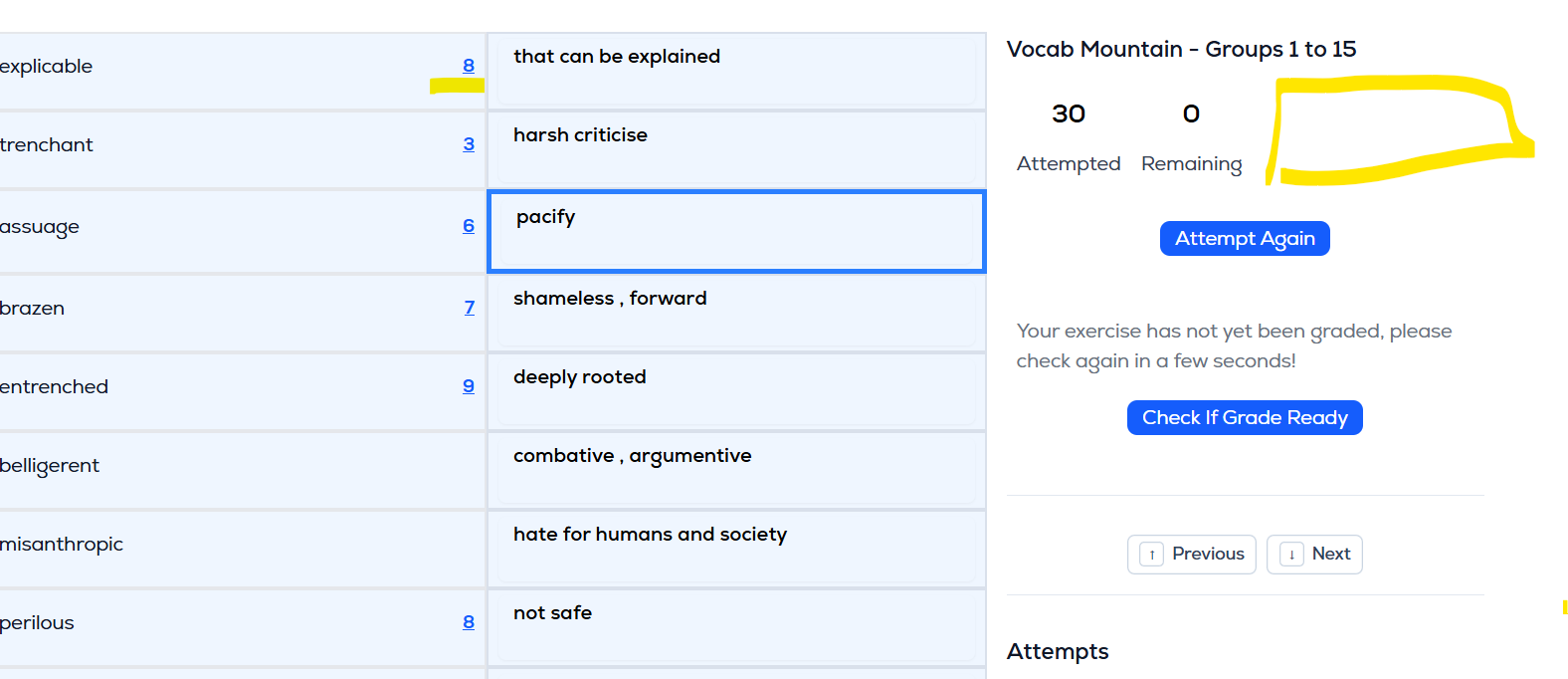Select the "deeply rooted" definition box
The height and width of the screenshot is (679, 1568).
point(736,390)
